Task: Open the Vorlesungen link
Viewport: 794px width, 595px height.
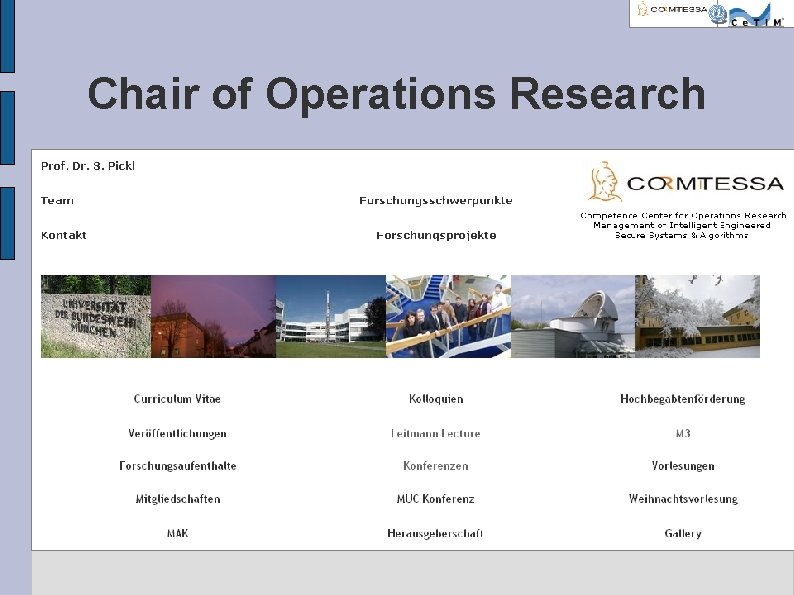Action: point(683,466)
